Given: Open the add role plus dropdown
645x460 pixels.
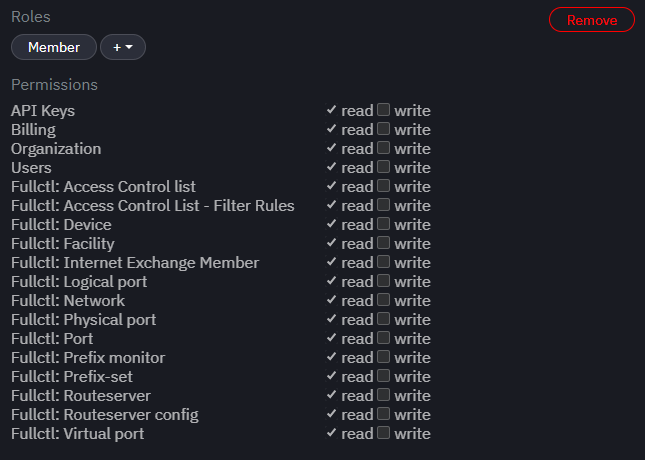Looking at the screenshot, I should pos(123,47).
